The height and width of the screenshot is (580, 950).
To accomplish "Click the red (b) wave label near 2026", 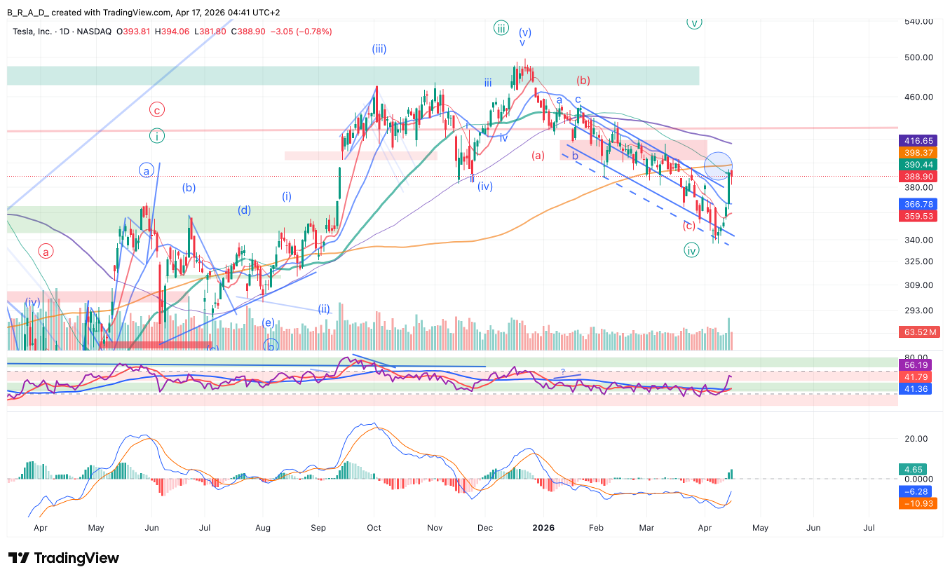I will tap(582, 80).
